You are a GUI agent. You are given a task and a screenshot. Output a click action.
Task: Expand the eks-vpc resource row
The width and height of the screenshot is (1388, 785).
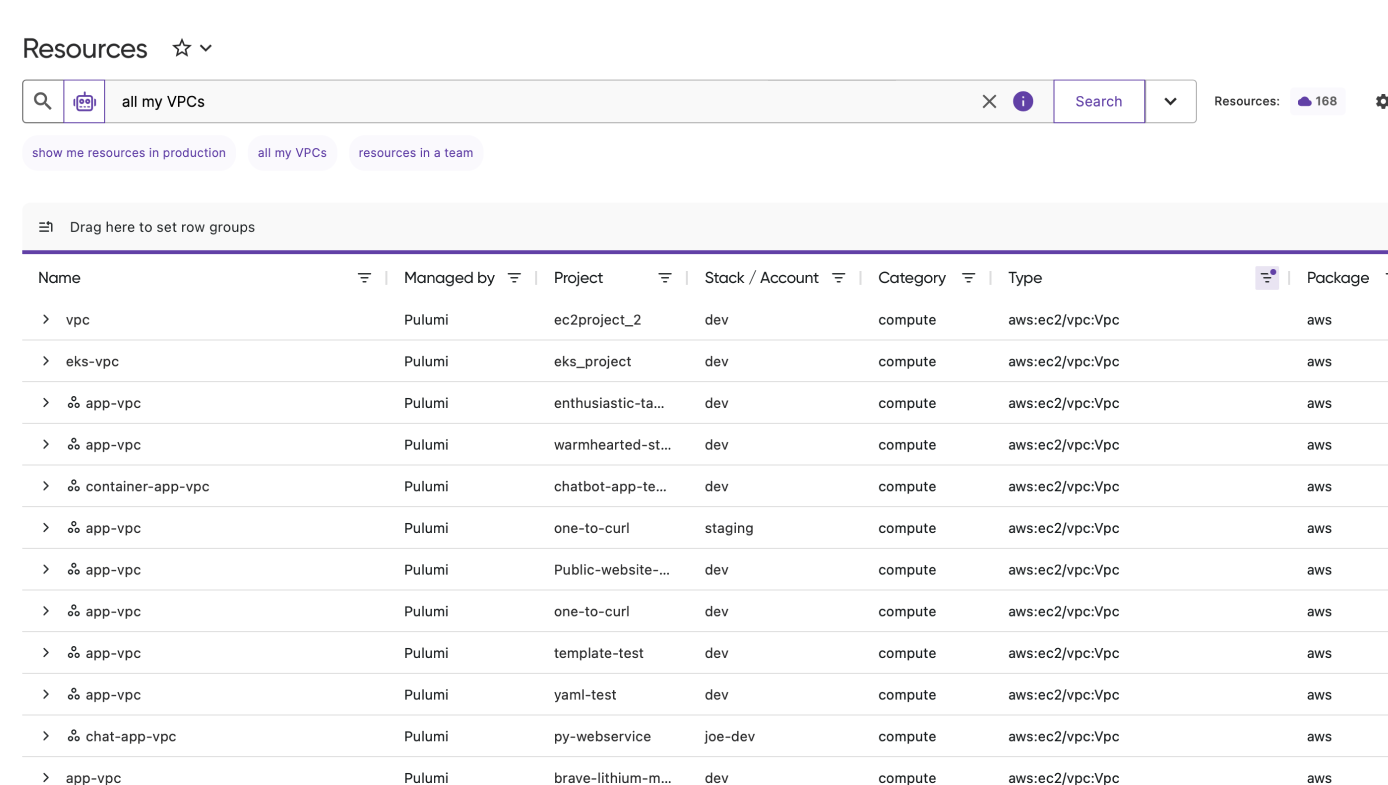tap(46, 361)
